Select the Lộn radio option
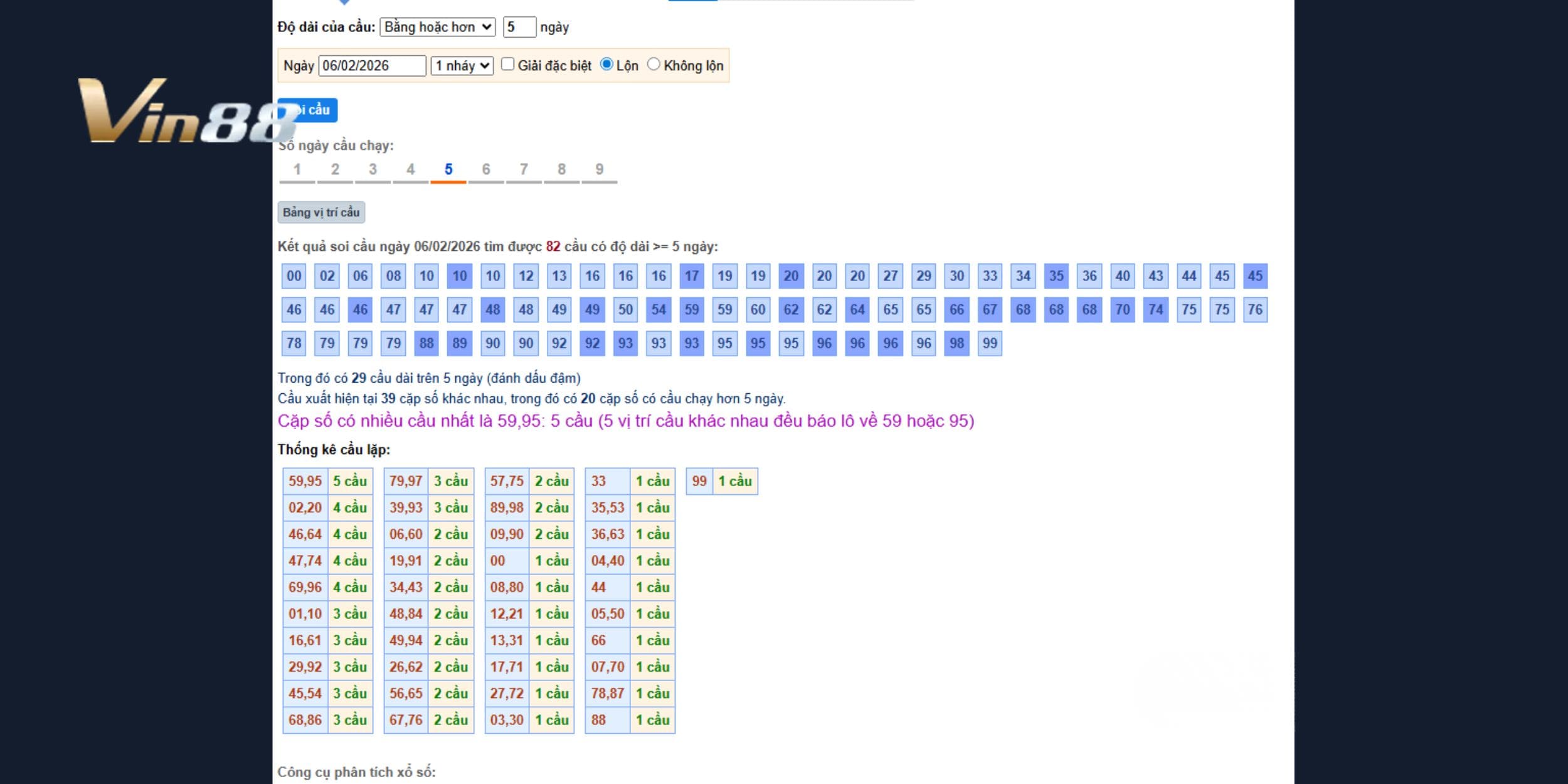The image size is (1568, 784). coord(607,65)
